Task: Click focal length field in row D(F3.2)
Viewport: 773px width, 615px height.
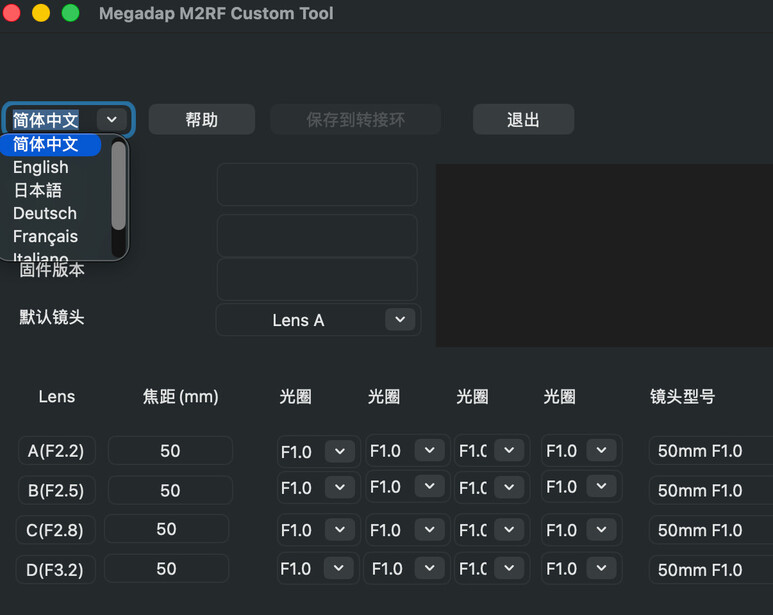Action: click(x=167, y=569)
